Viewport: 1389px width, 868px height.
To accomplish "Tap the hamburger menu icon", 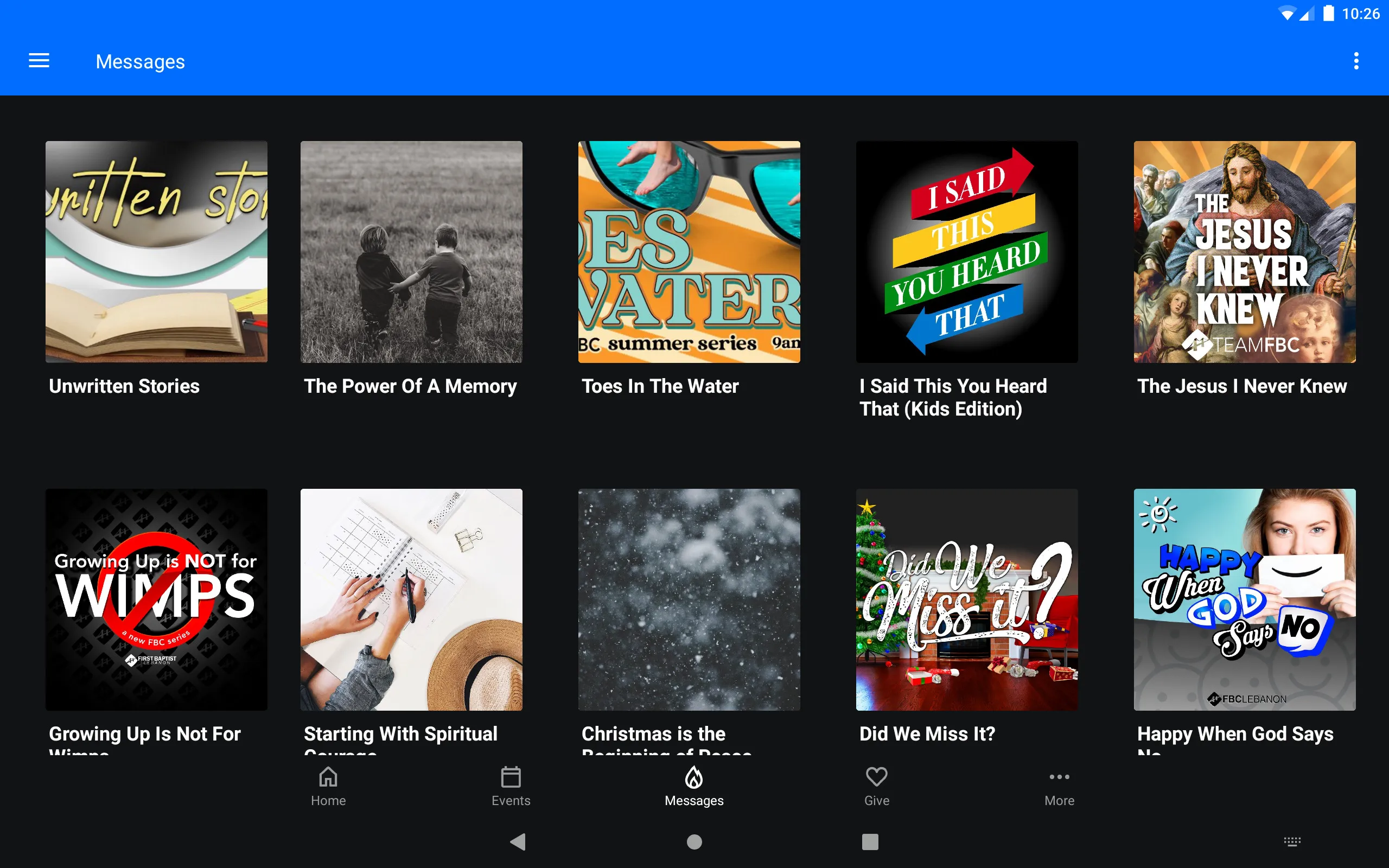I will pyautogui.click(x=39, y=61).
